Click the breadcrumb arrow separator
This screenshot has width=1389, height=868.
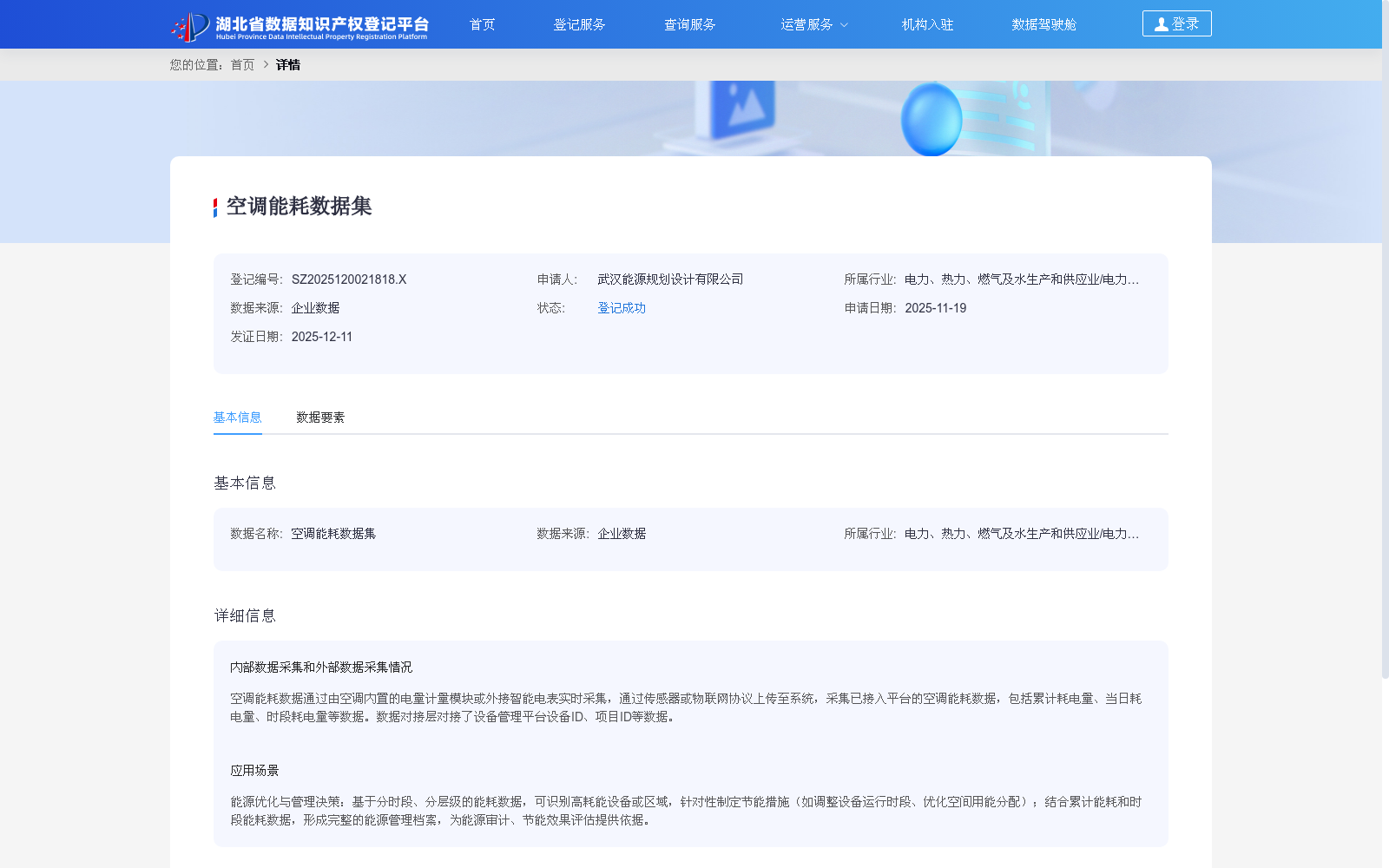(266, 65)
